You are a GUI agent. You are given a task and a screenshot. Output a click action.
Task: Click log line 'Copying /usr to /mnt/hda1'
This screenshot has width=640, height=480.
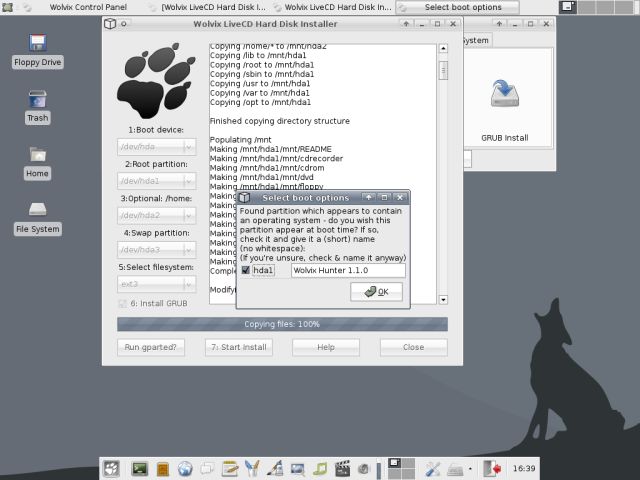(x=260, y=84)
